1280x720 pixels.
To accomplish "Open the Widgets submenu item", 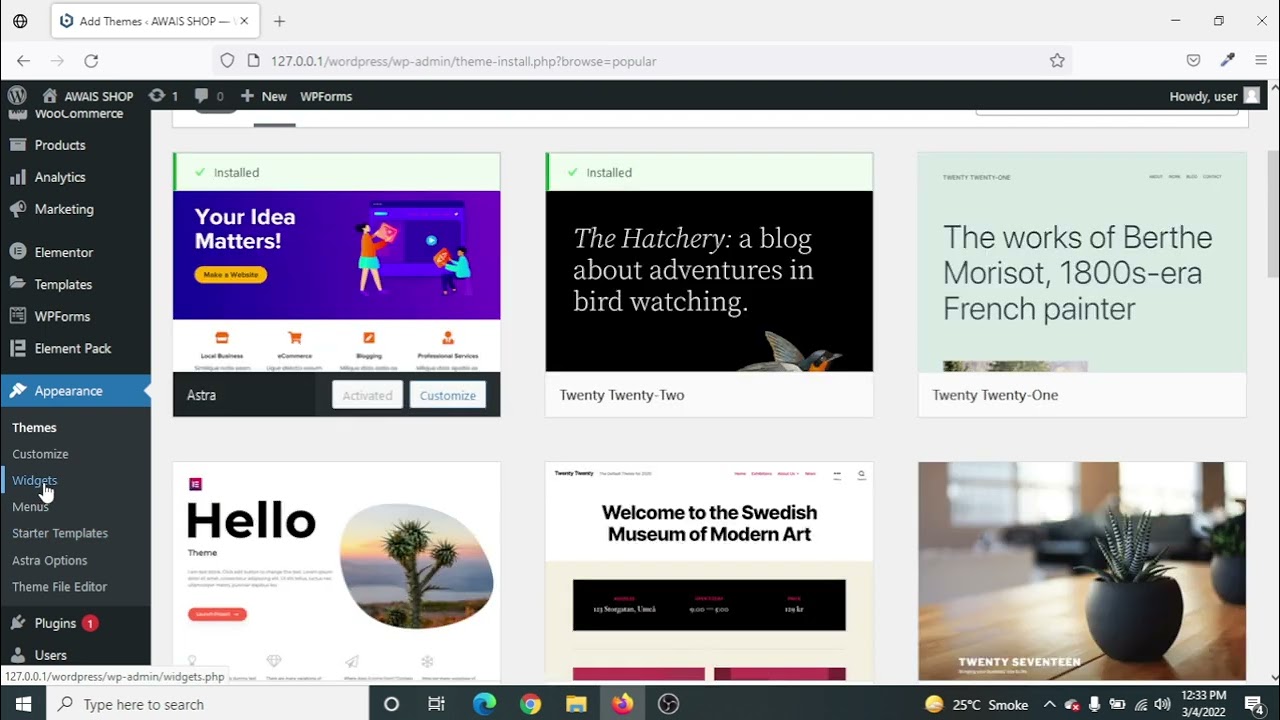I will pos(35,481).
